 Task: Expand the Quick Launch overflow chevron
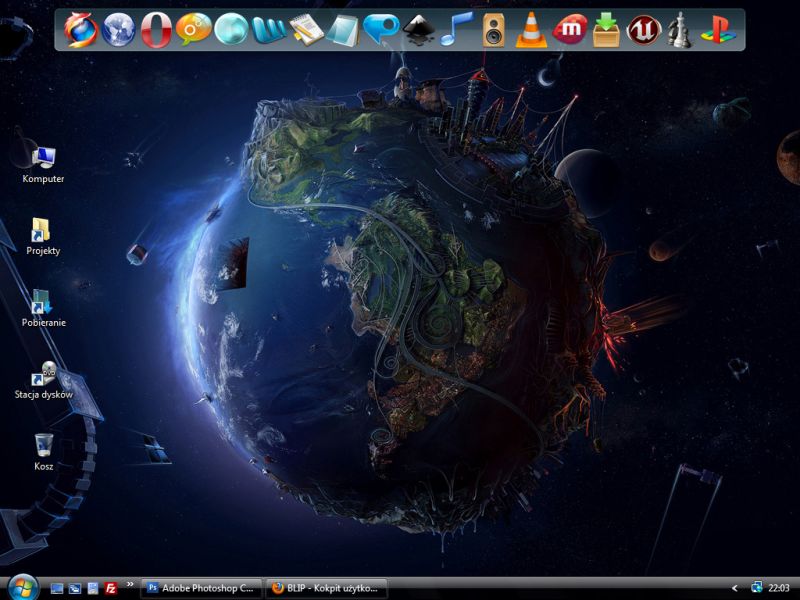coord(130,584)
